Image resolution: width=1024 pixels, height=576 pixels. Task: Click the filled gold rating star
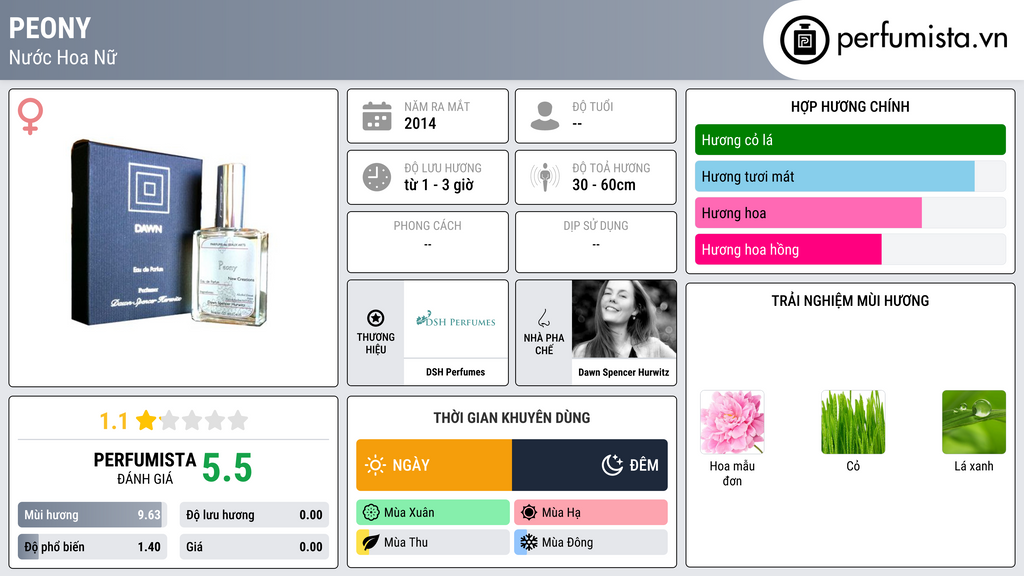[x=146, y=420]
